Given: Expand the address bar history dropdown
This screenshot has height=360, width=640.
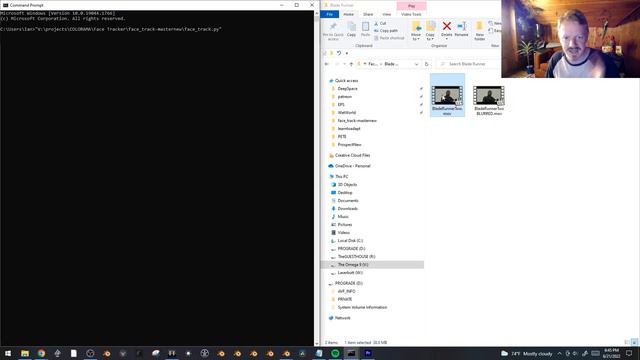Looking at the screenshot, I should [416, 64].
